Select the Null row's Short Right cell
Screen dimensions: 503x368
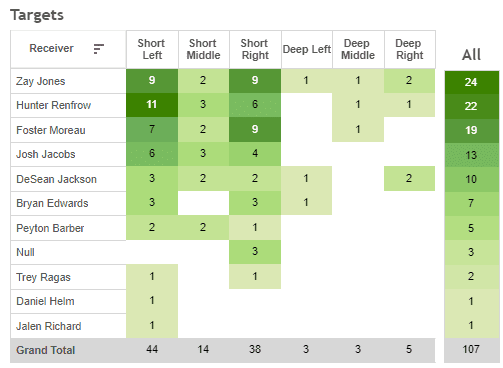click(255, 252)
